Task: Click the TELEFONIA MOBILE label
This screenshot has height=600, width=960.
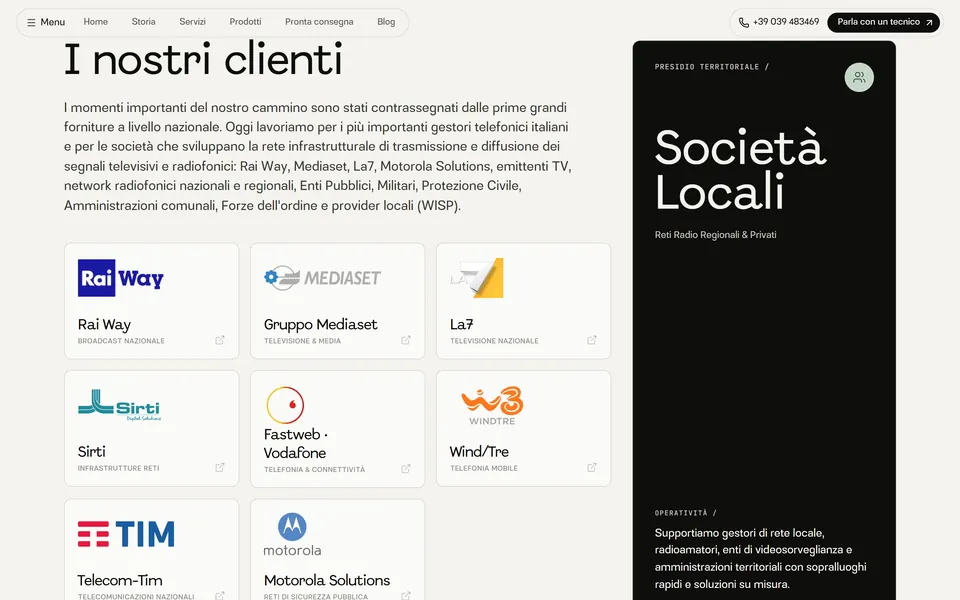Action: click(484, 468)
